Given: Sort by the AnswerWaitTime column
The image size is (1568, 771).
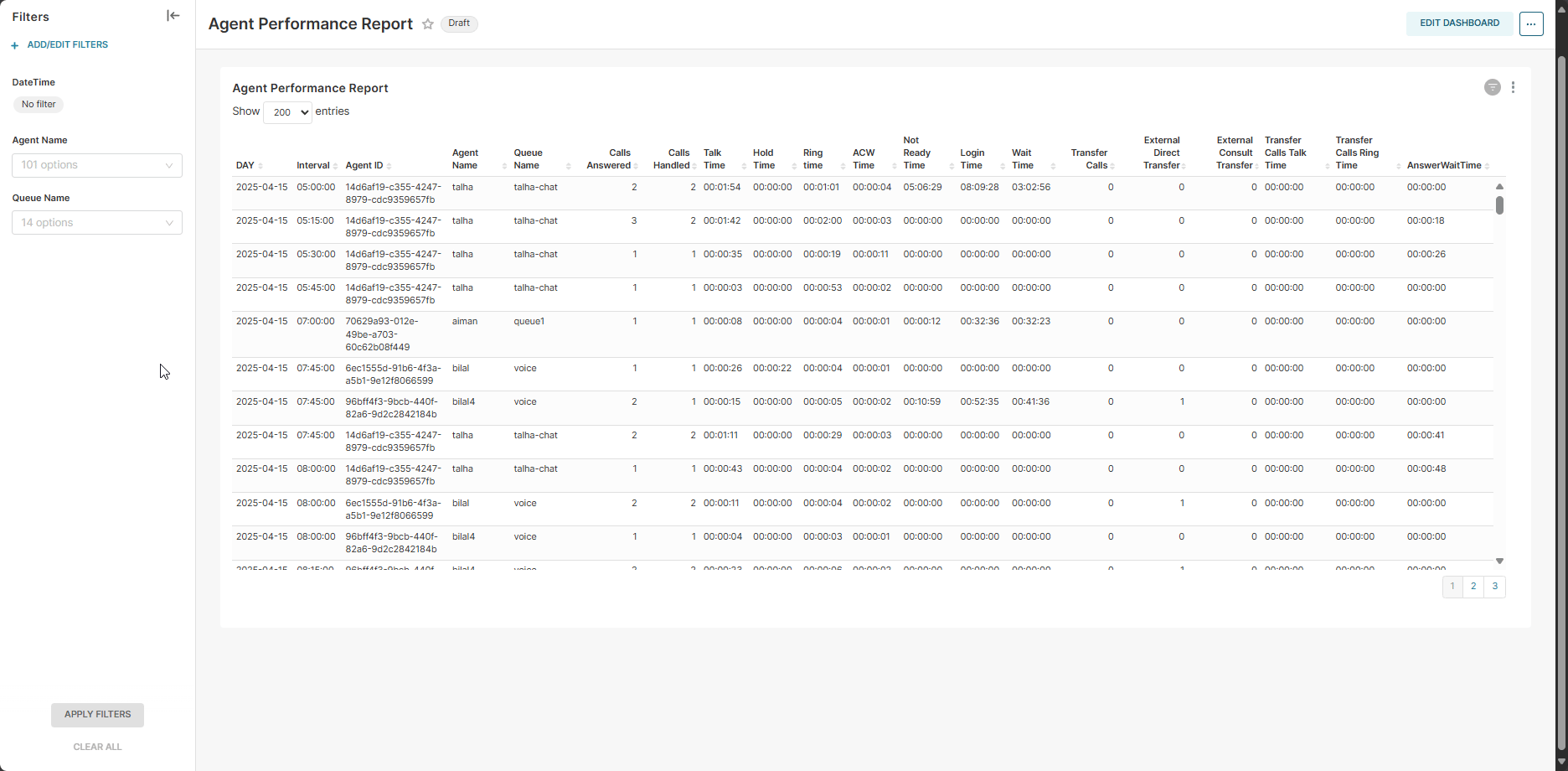Looking at the screenshot, I should coord(1444,166).
